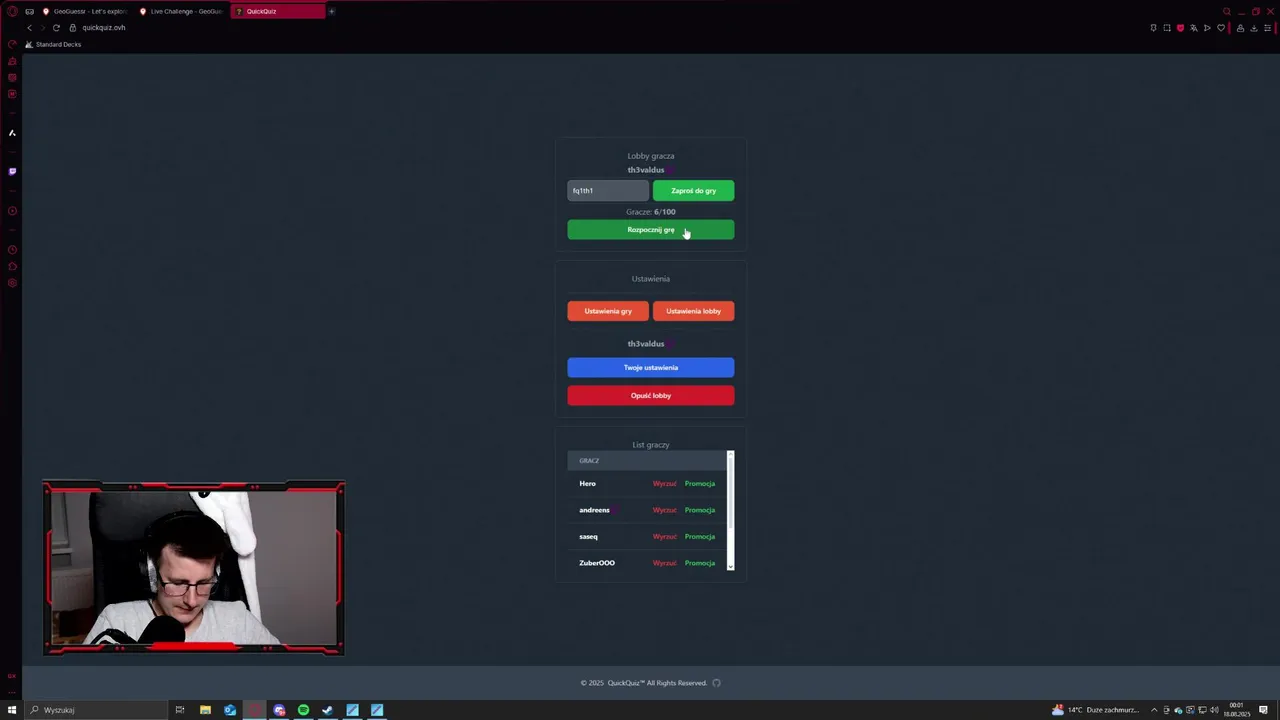Viewport: 1280px width, 720px height.
Task: Promote saseq with Promocja
Action: tap(700, 537)
